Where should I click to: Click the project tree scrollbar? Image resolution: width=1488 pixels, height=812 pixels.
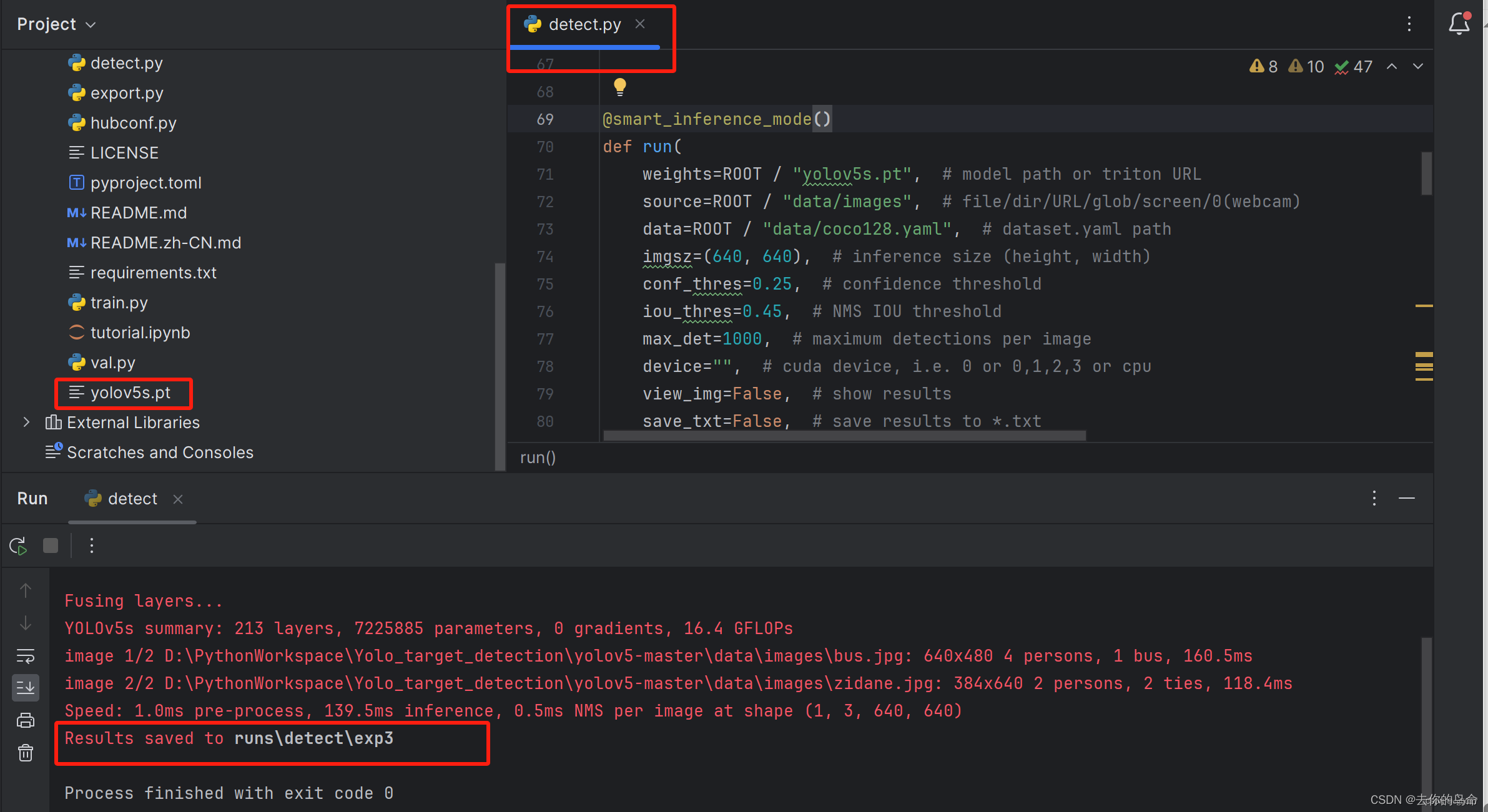(x=500, y=366)
